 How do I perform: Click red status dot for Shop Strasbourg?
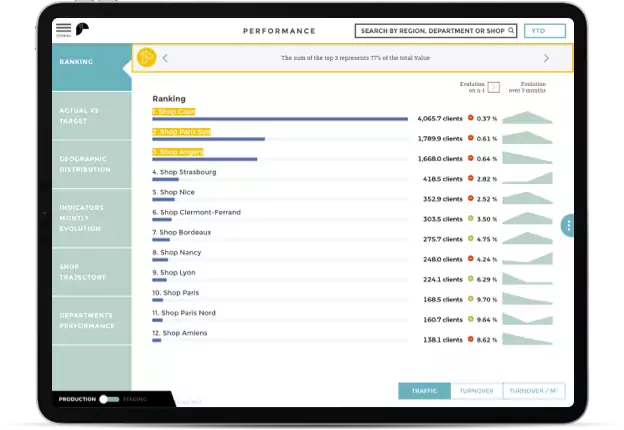tap(470, 178)
